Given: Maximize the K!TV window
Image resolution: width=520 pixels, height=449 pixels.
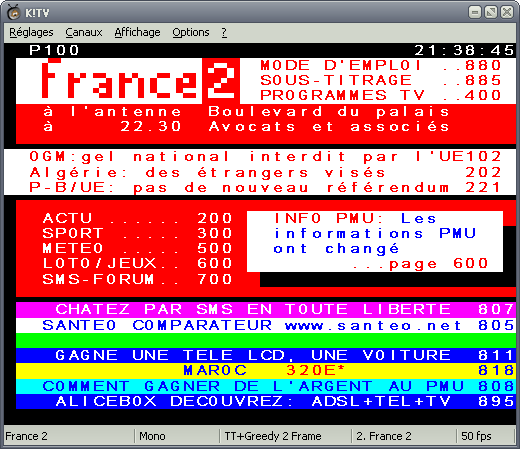Looking at the screenshot, I should click(491, 12).
